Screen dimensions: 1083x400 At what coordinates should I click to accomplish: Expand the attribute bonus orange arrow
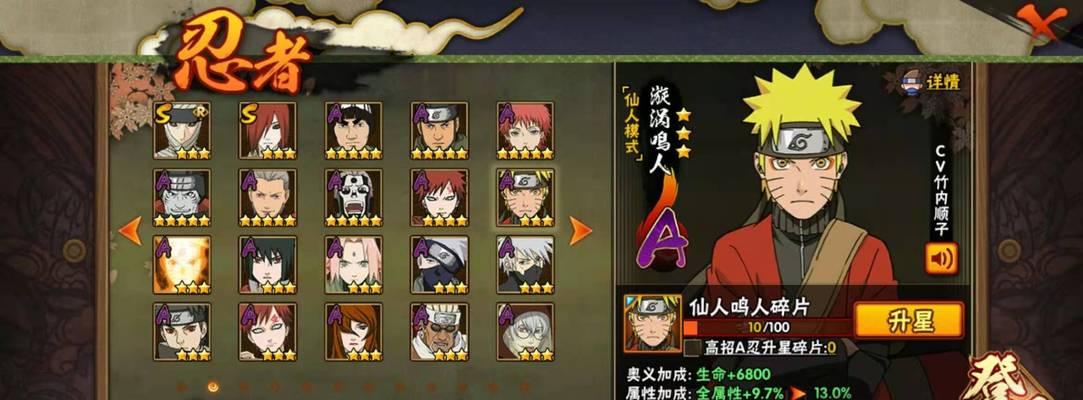click(798, 393)
